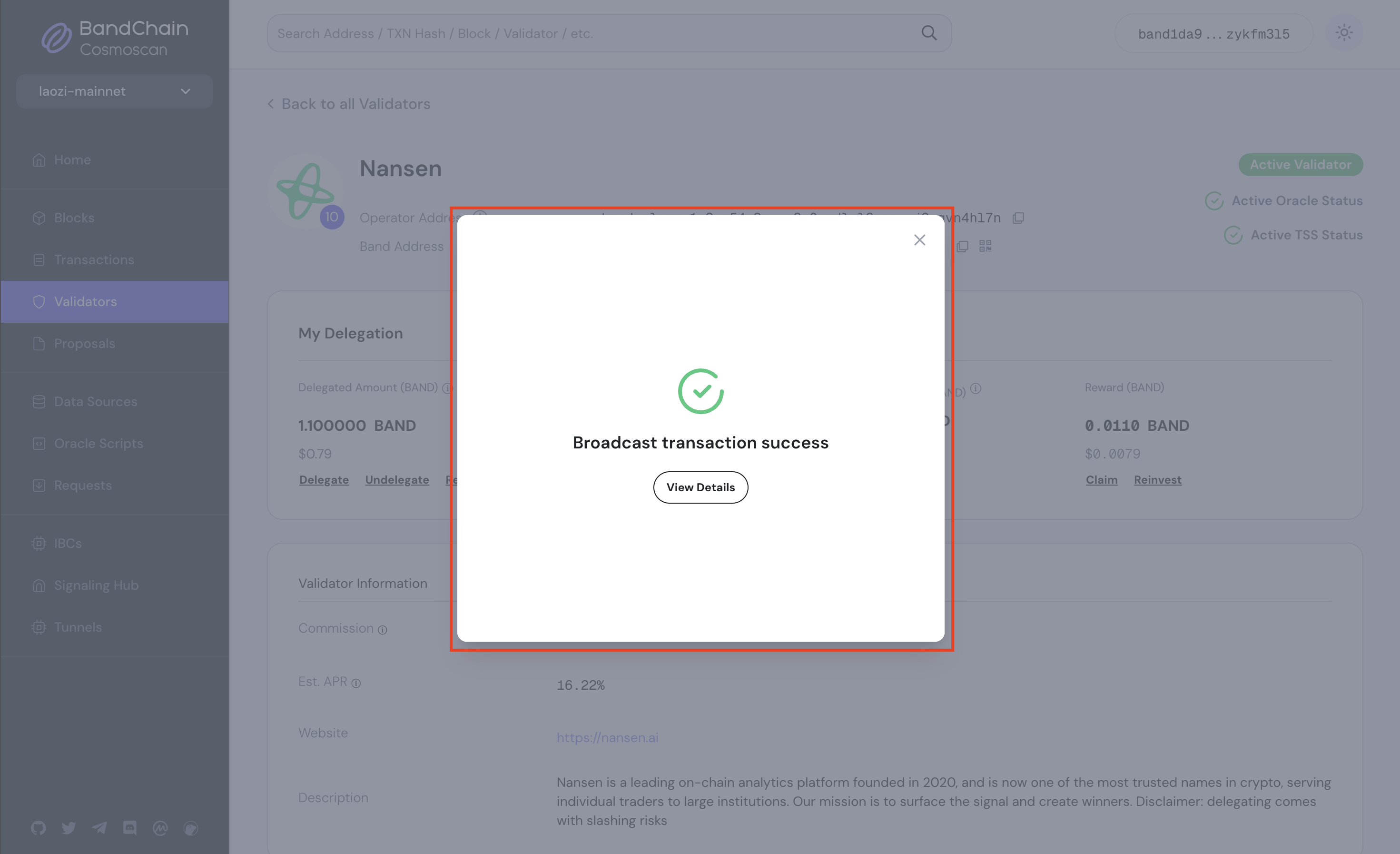This screenshot has height=854, width=1400.
Task: Toggle light/dark theme with the sun icon
Action: (x=1344, y=33)
